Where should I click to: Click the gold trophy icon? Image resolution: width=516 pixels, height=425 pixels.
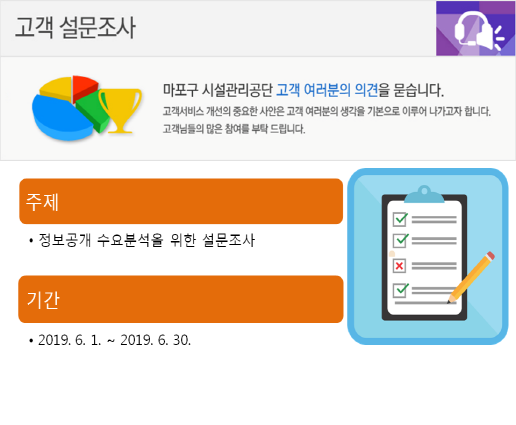tap(121, 111)
